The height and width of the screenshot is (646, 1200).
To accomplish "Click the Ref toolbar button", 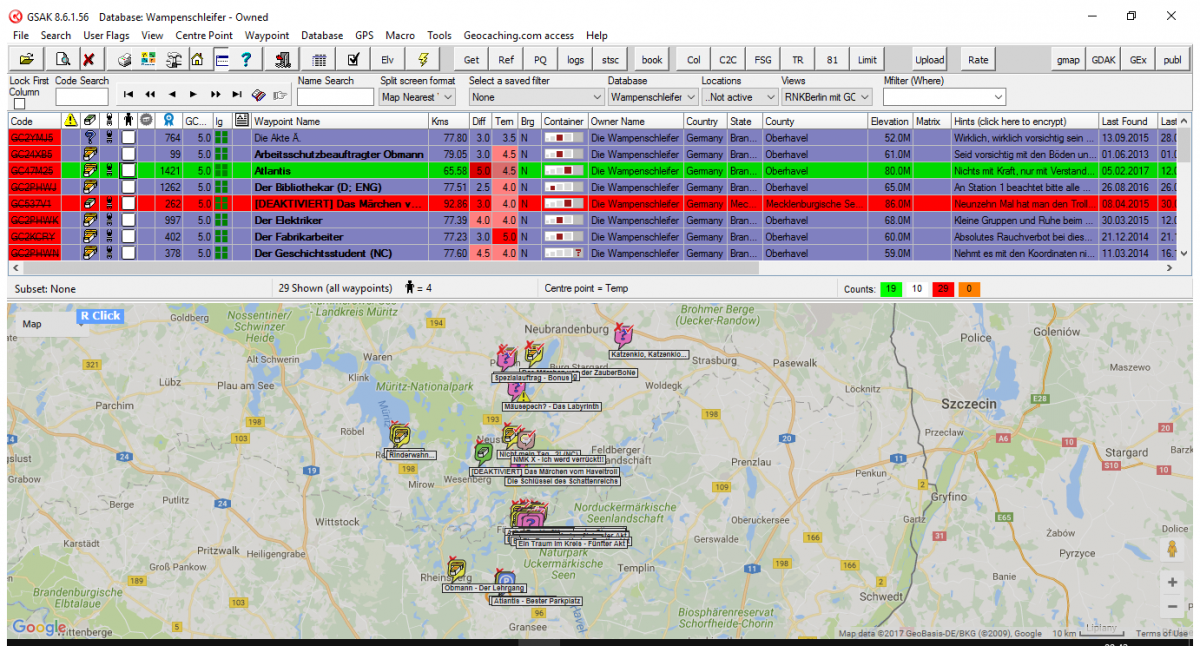I will point(506,60).
